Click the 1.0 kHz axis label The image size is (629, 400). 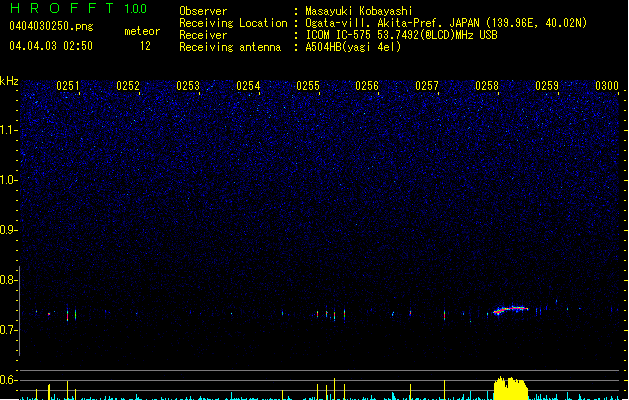click(x=8, y=180)
